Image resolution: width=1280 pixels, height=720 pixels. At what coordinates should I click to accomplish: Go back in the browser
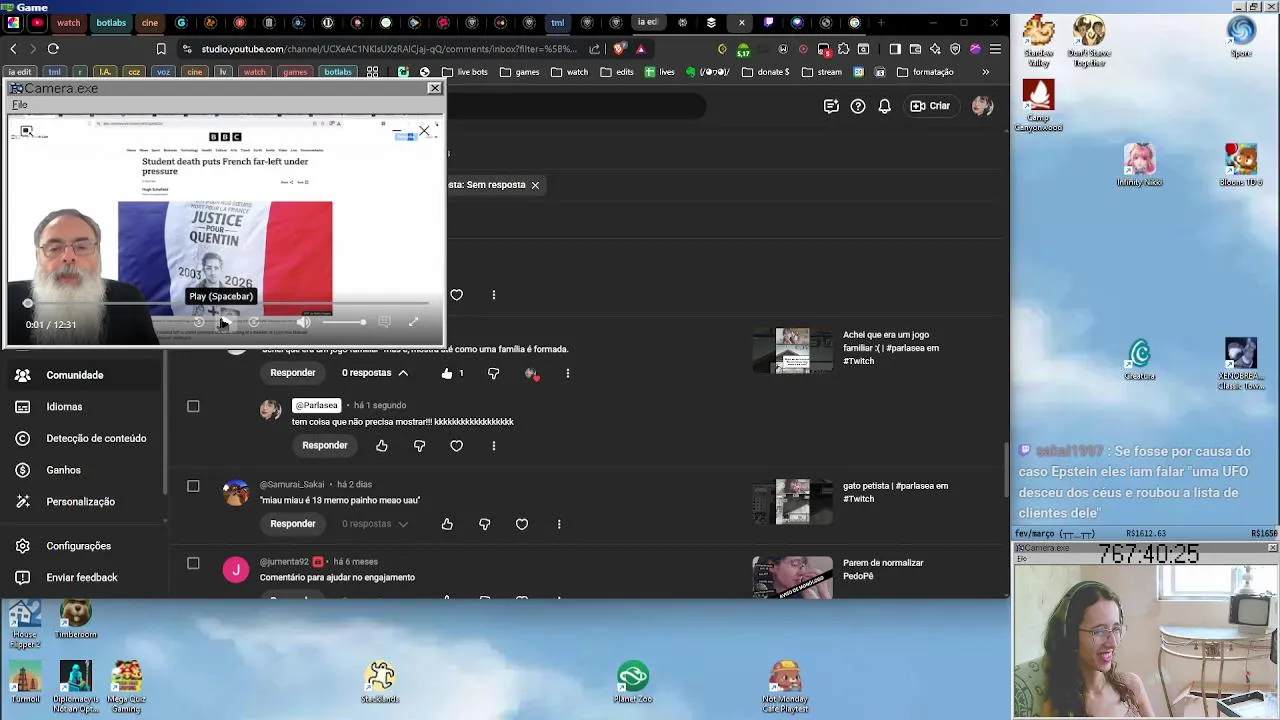point(13,49)
